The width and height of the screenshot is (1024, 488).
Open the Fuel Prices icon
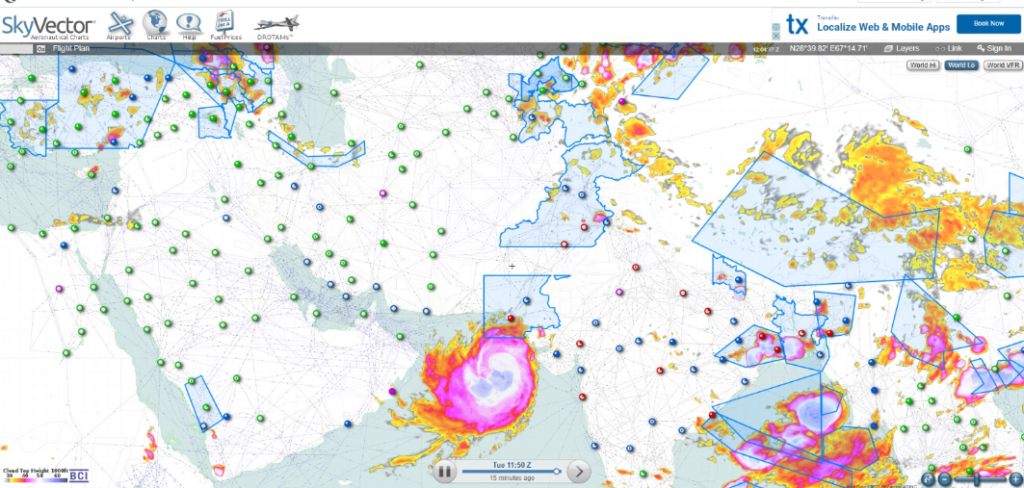[x=225, y=24]
